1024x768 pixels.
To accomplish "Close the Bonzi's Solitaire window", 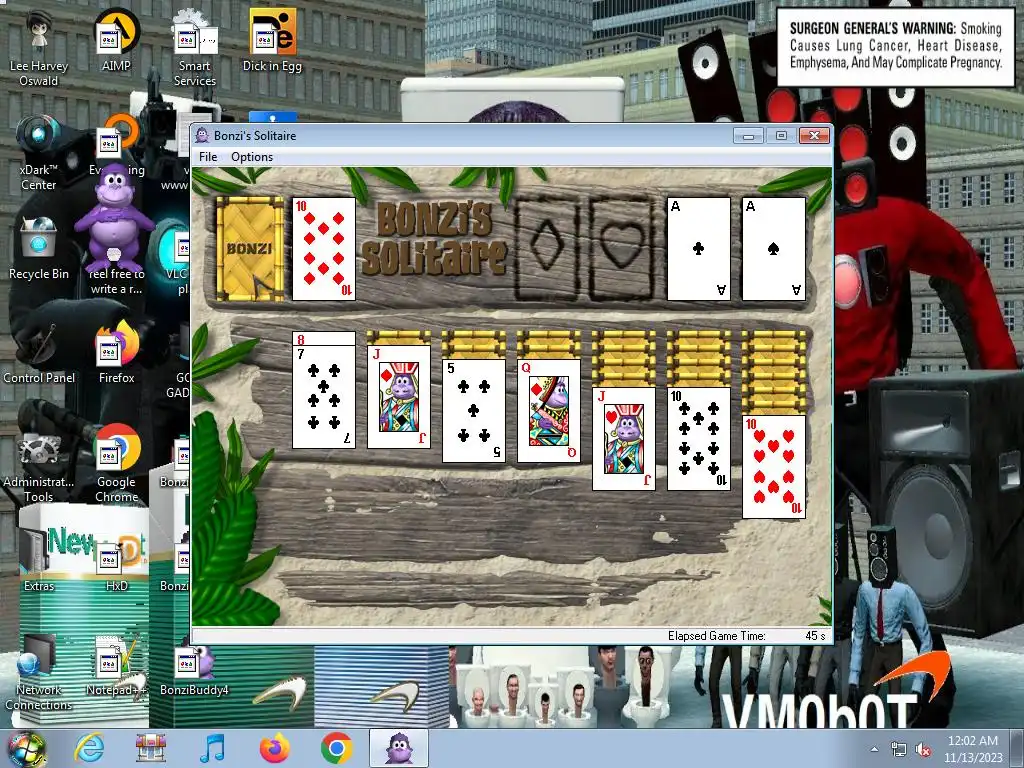I will point(814,136).
